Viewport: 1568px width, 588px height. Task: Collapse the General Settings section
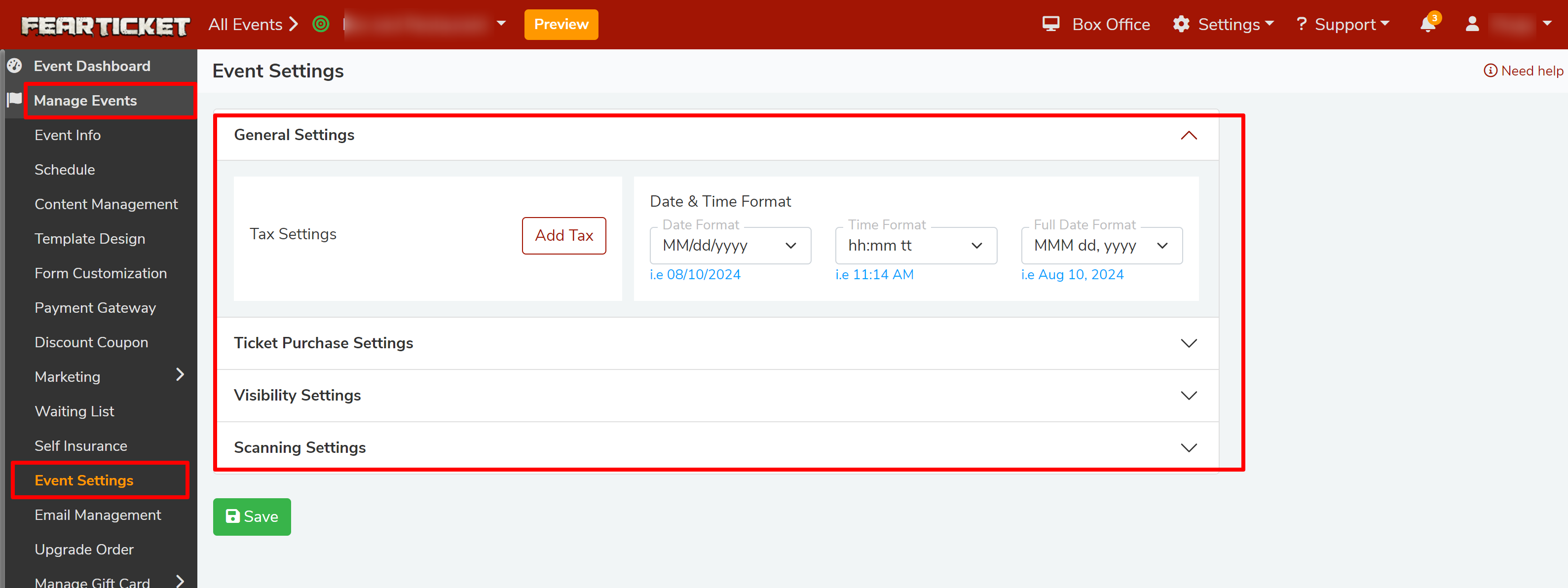tap(1188, 135)
